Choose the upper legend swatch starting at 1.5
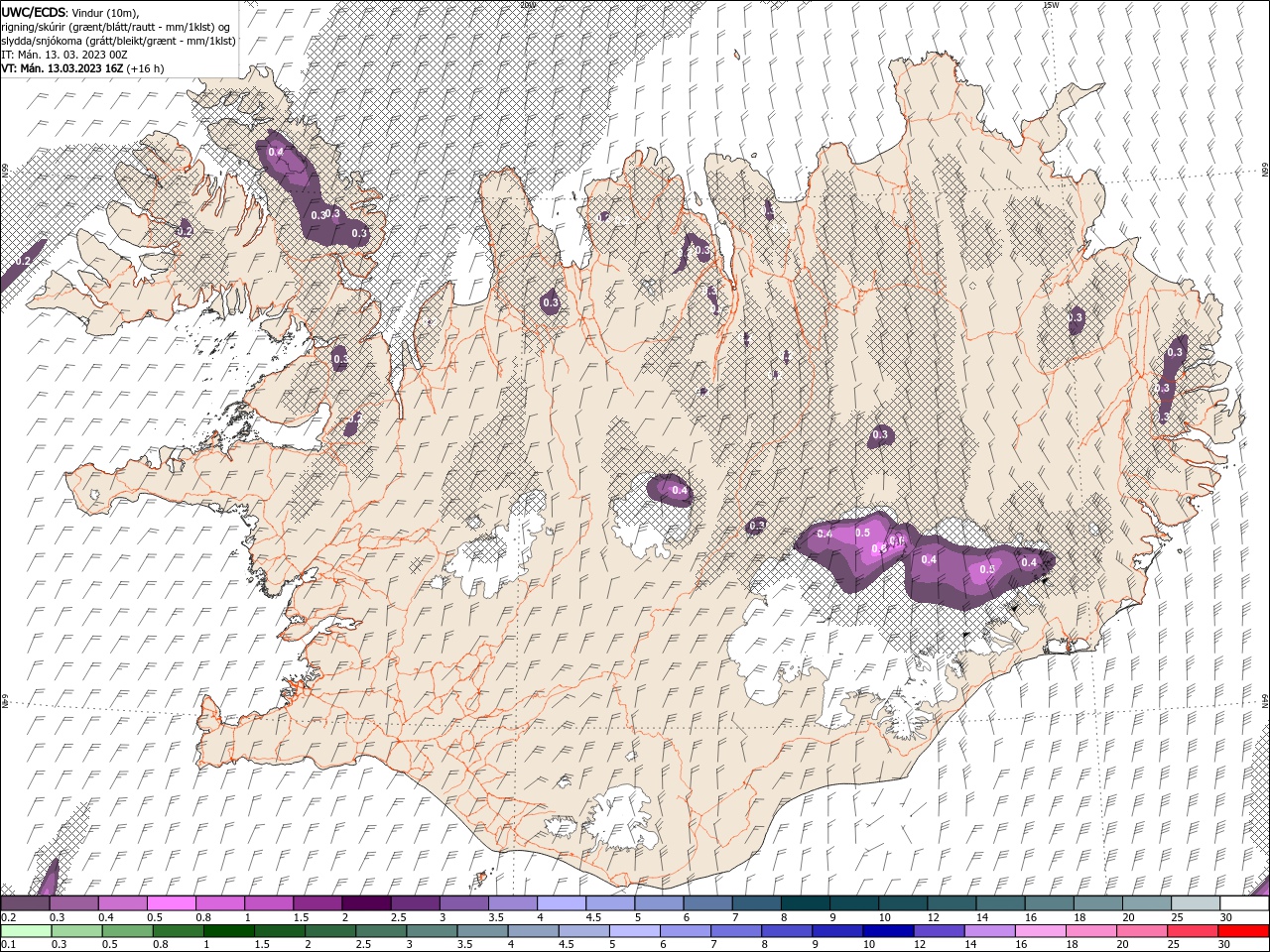This screenshot has width=1270, height=952. click(x=317, y=903)
